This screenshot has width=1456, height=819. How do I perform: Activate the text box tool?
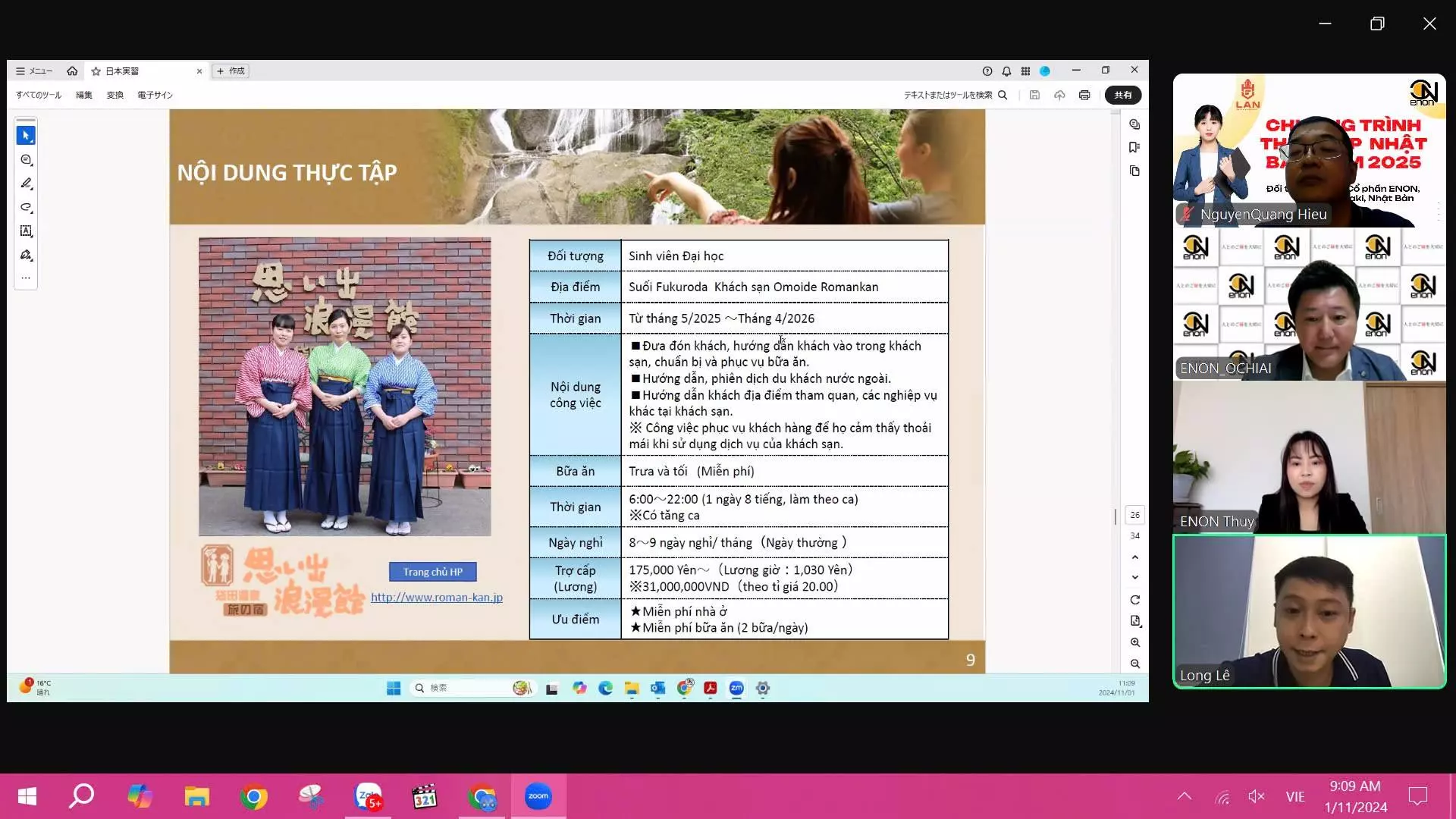point(26,231)
